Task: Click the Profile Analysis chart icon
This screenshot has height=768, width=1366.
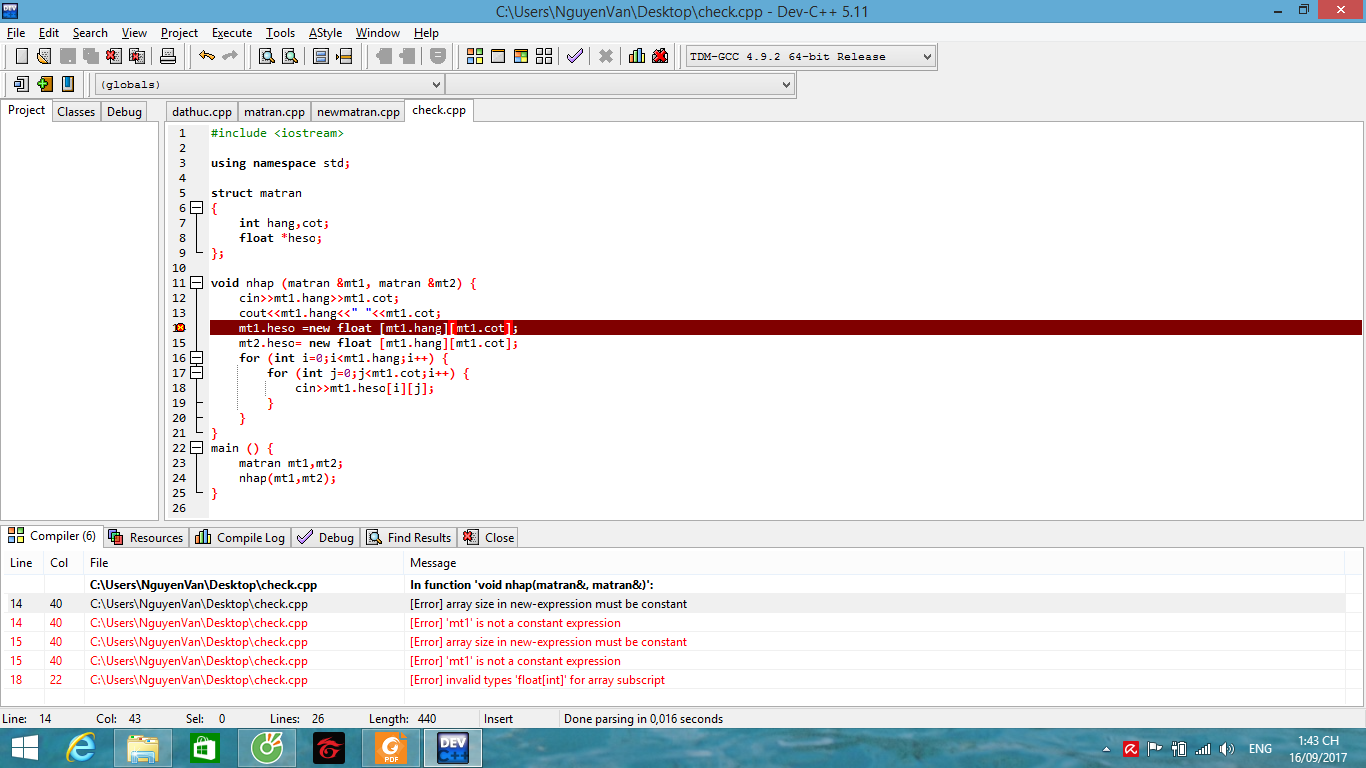Action: (637, 56)
